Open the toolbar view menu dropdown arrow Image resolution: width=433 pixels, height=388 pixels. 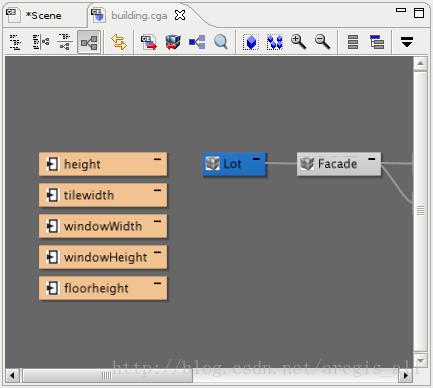(407, 42)
